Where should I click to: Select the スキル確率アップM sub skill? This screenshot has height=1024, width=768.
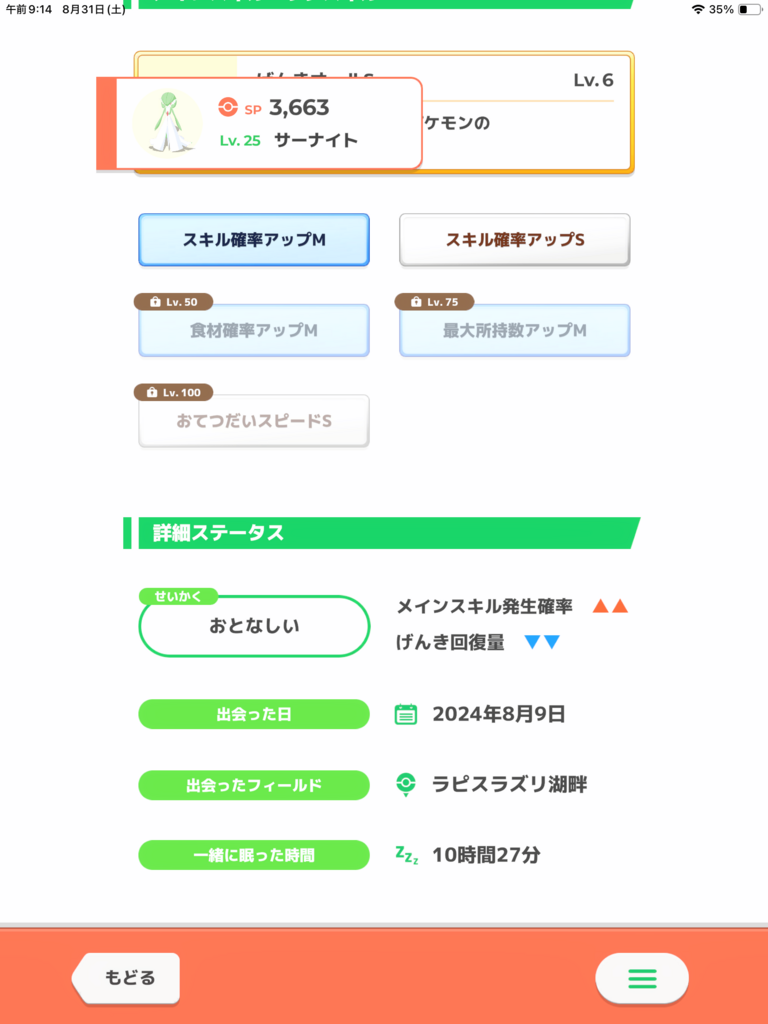pos(254,240)
